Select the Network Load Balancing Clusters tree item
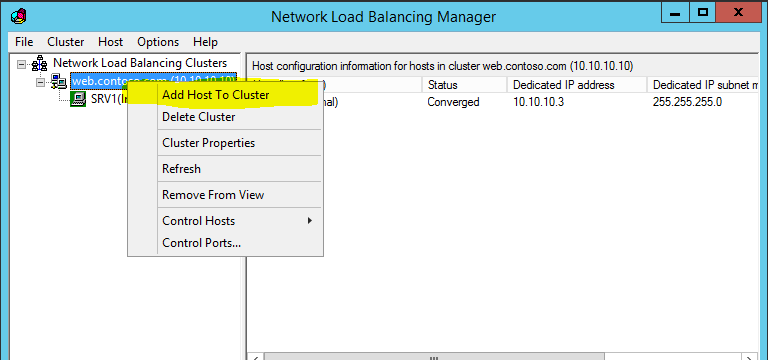The image size is (768, 360). (140, 63)
